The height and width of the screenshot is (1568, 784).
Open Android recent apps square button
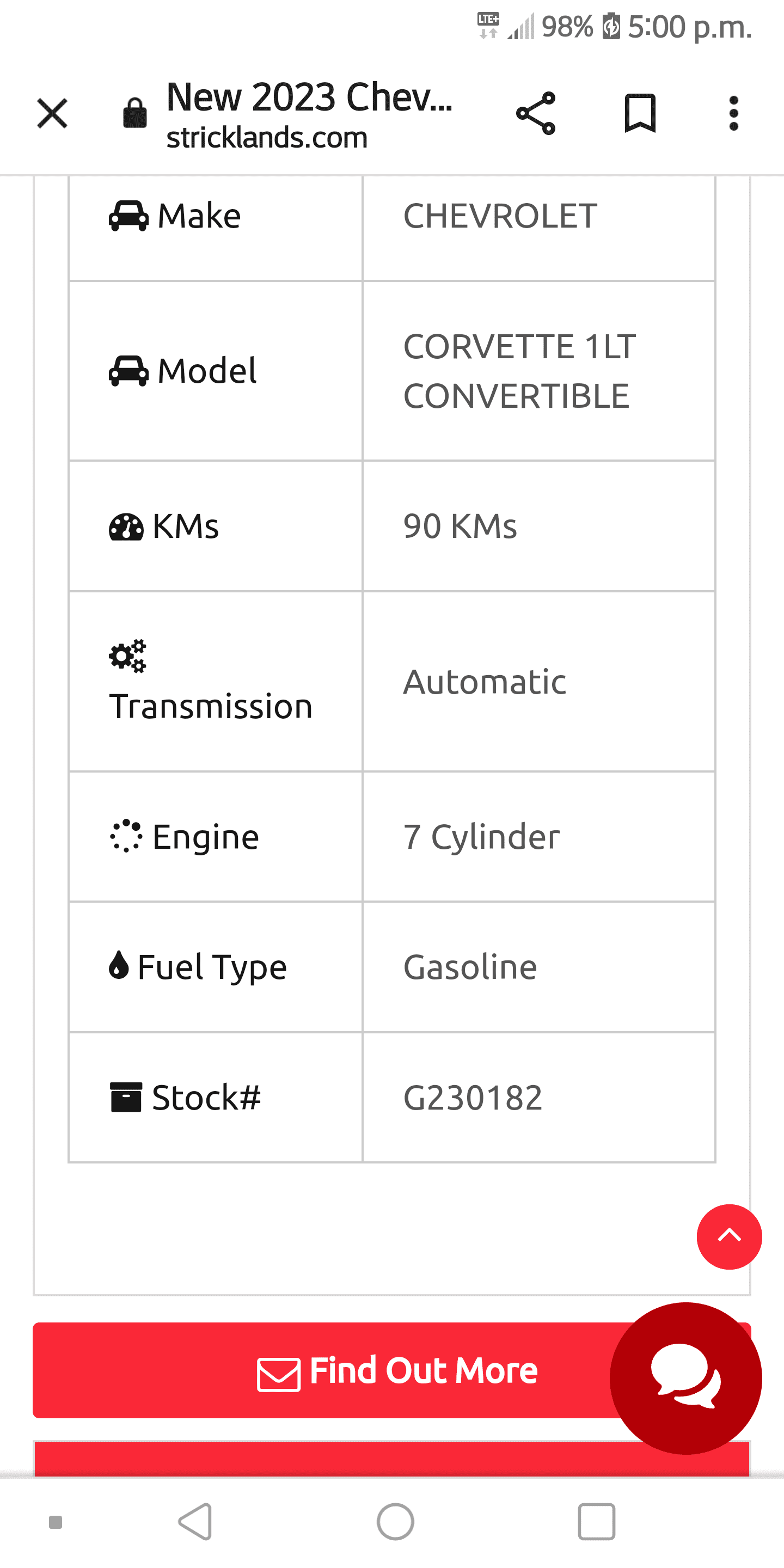coord(596,1522)
